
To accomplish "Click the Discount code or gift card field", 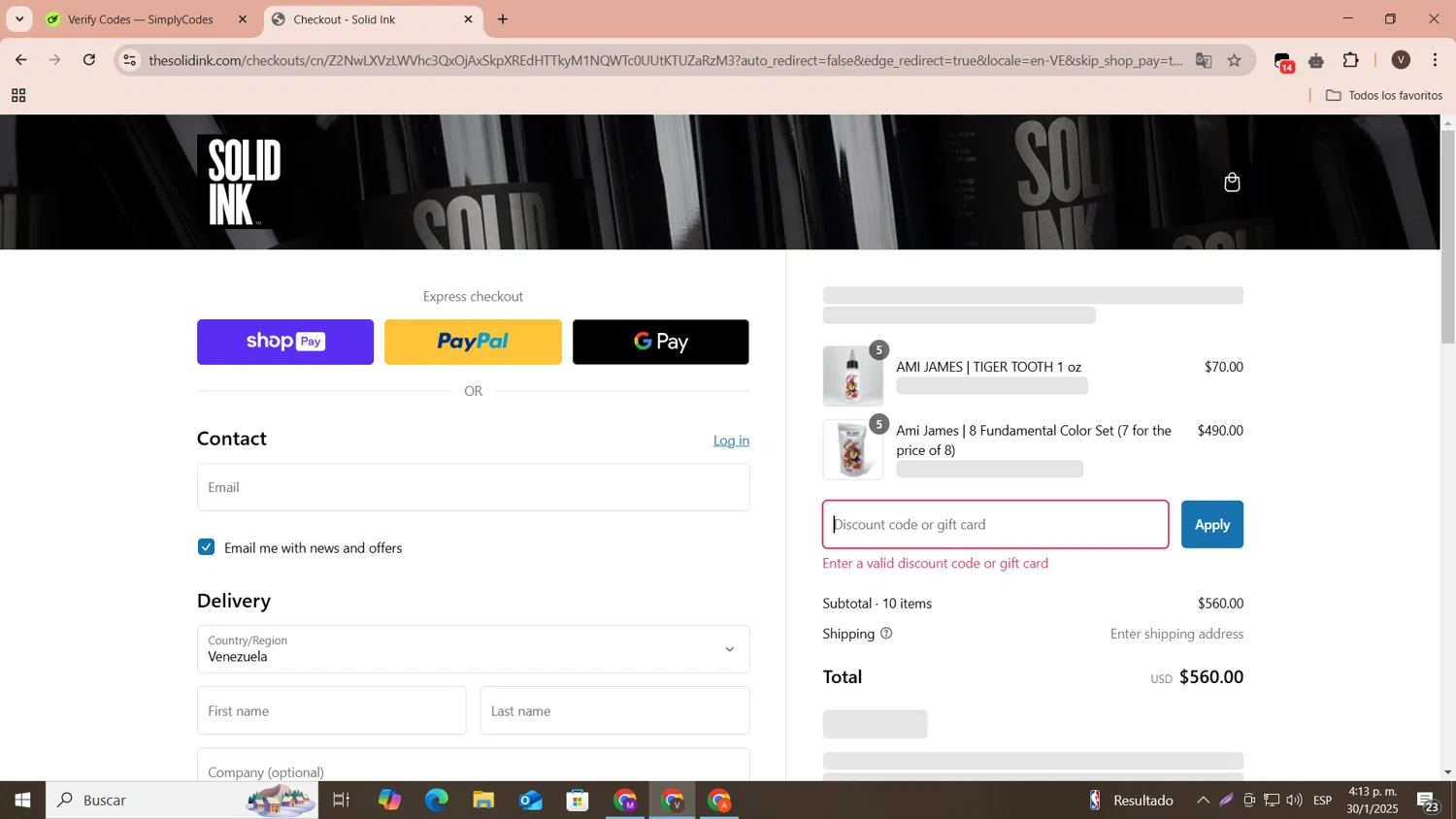I will coord(996,525).
